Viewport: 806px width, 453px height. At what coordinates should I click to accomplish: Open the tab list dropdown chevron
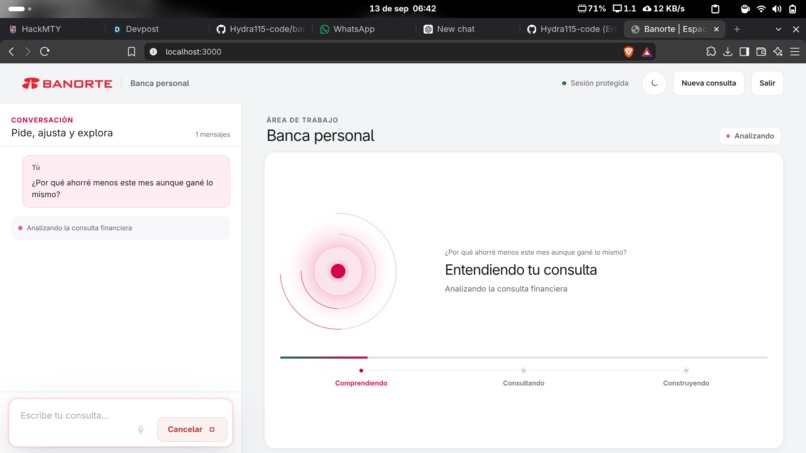[x=778, y=29]
